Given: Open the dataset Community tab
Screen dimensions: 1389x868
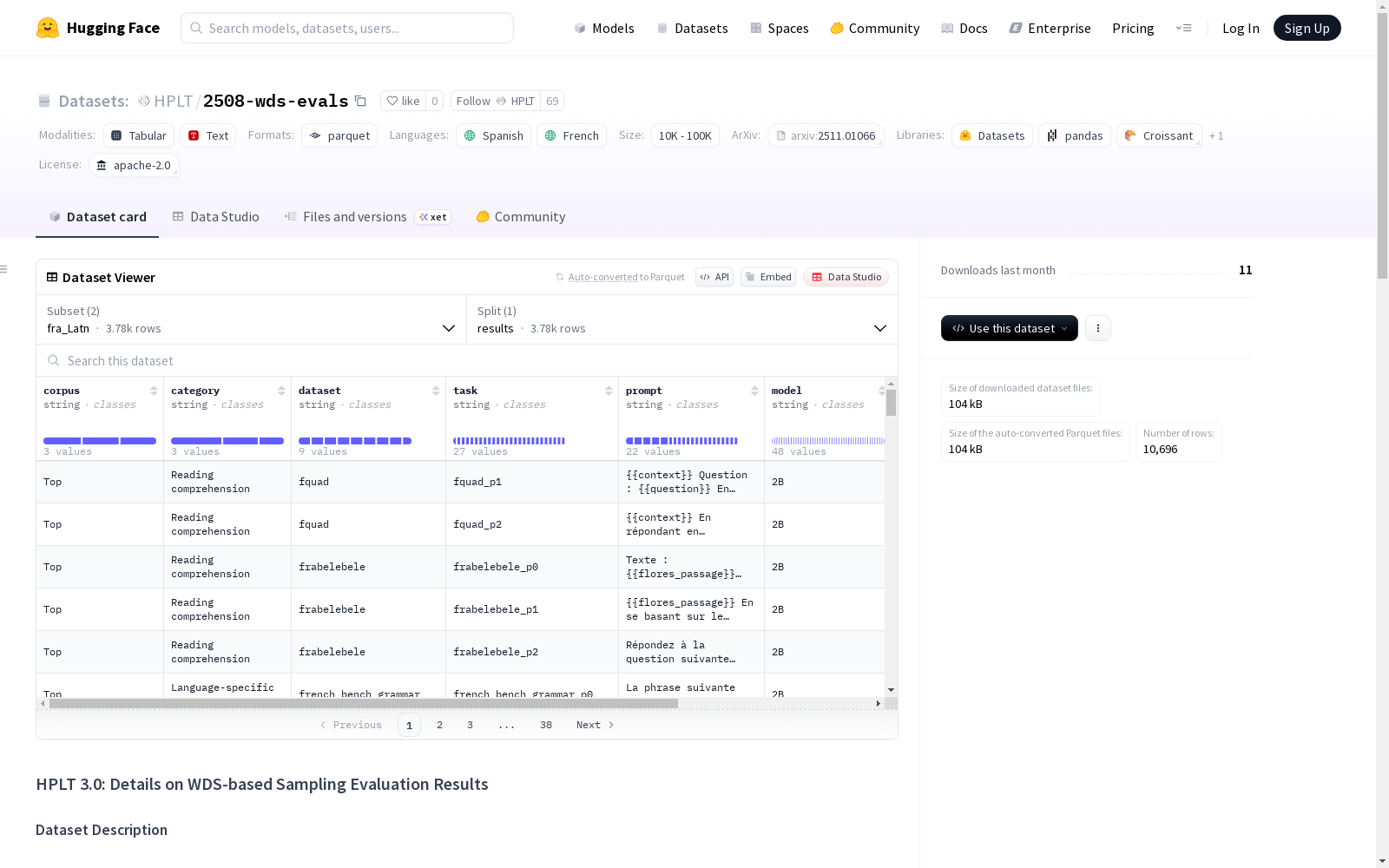Looking at the screenshot, I should (x=521, y=217).
